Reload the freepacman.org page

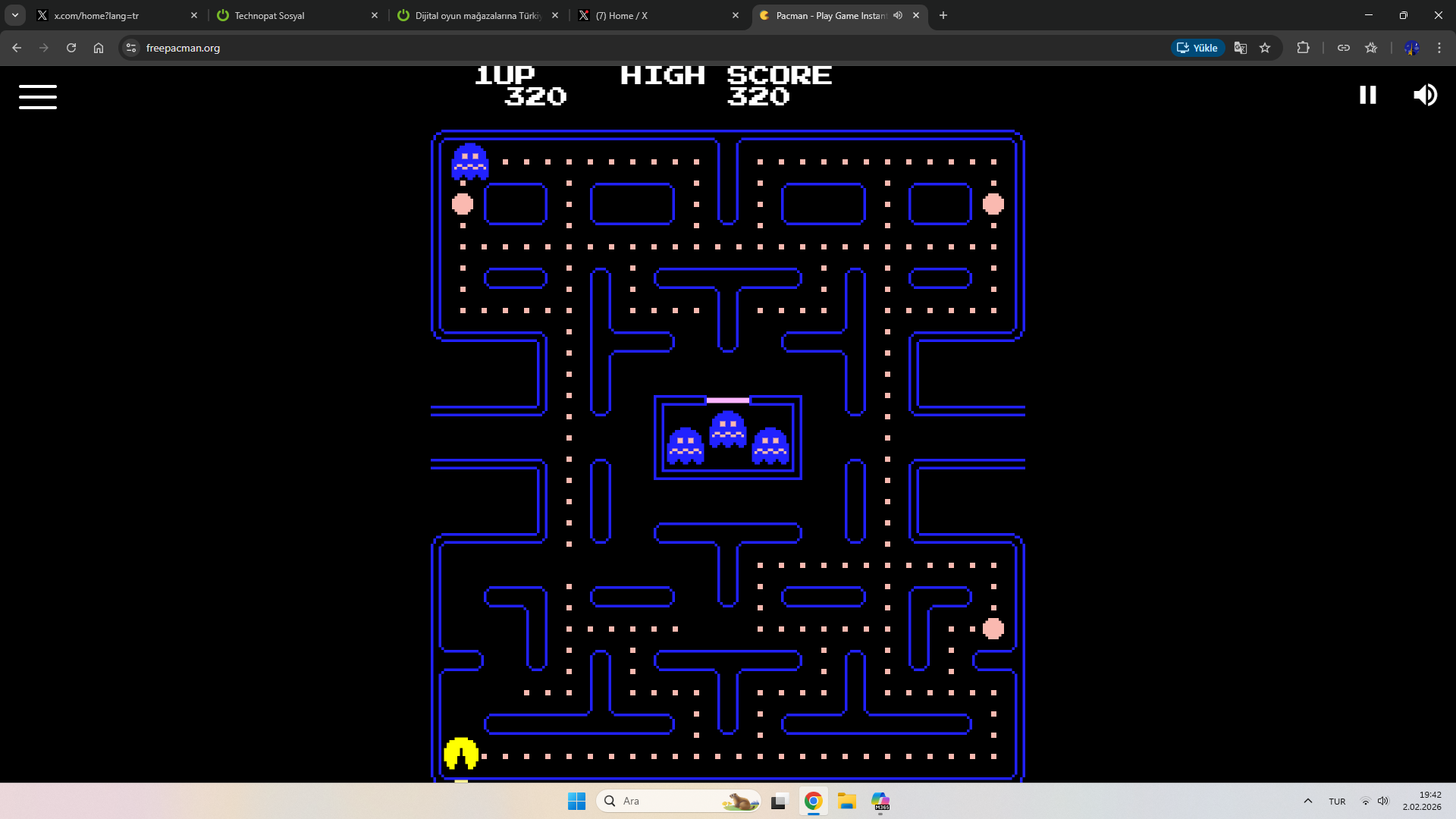click(x=71, y=48)
